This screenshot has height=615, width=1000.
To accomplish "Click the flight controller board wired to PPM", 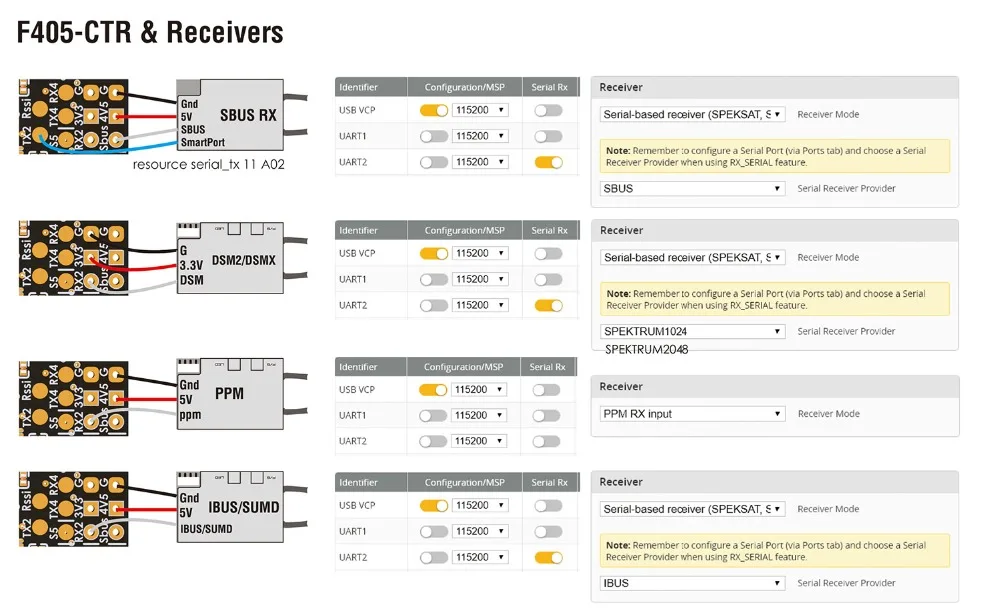I will (73, 399).
